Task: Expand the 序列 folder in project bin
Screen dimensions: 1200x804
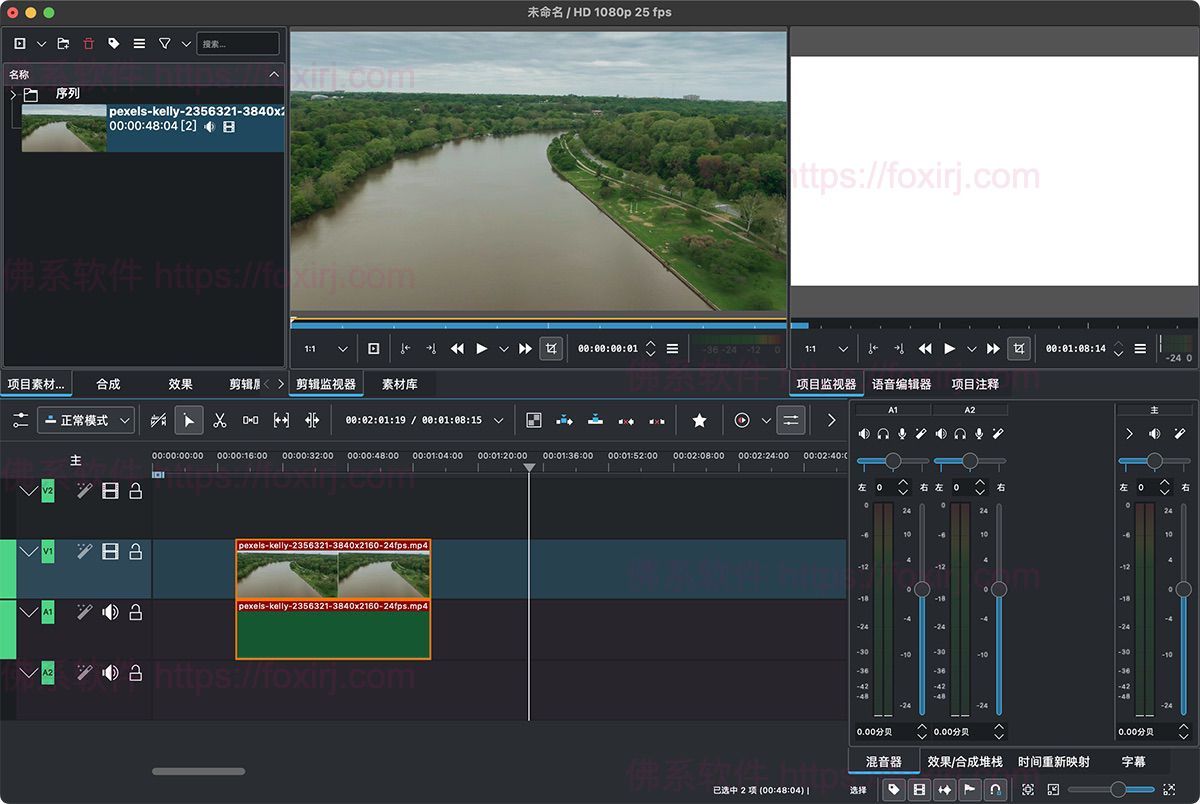Action: pyautogui.click(x=13, y=94)
